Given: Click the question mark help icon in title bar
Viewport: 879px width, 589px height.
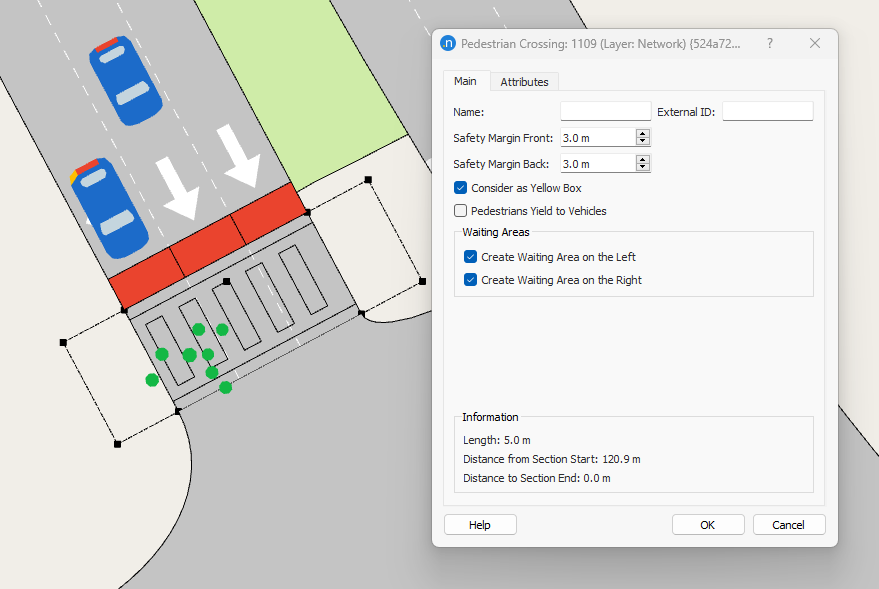Looking at the screenshot, I should point(769,44).
